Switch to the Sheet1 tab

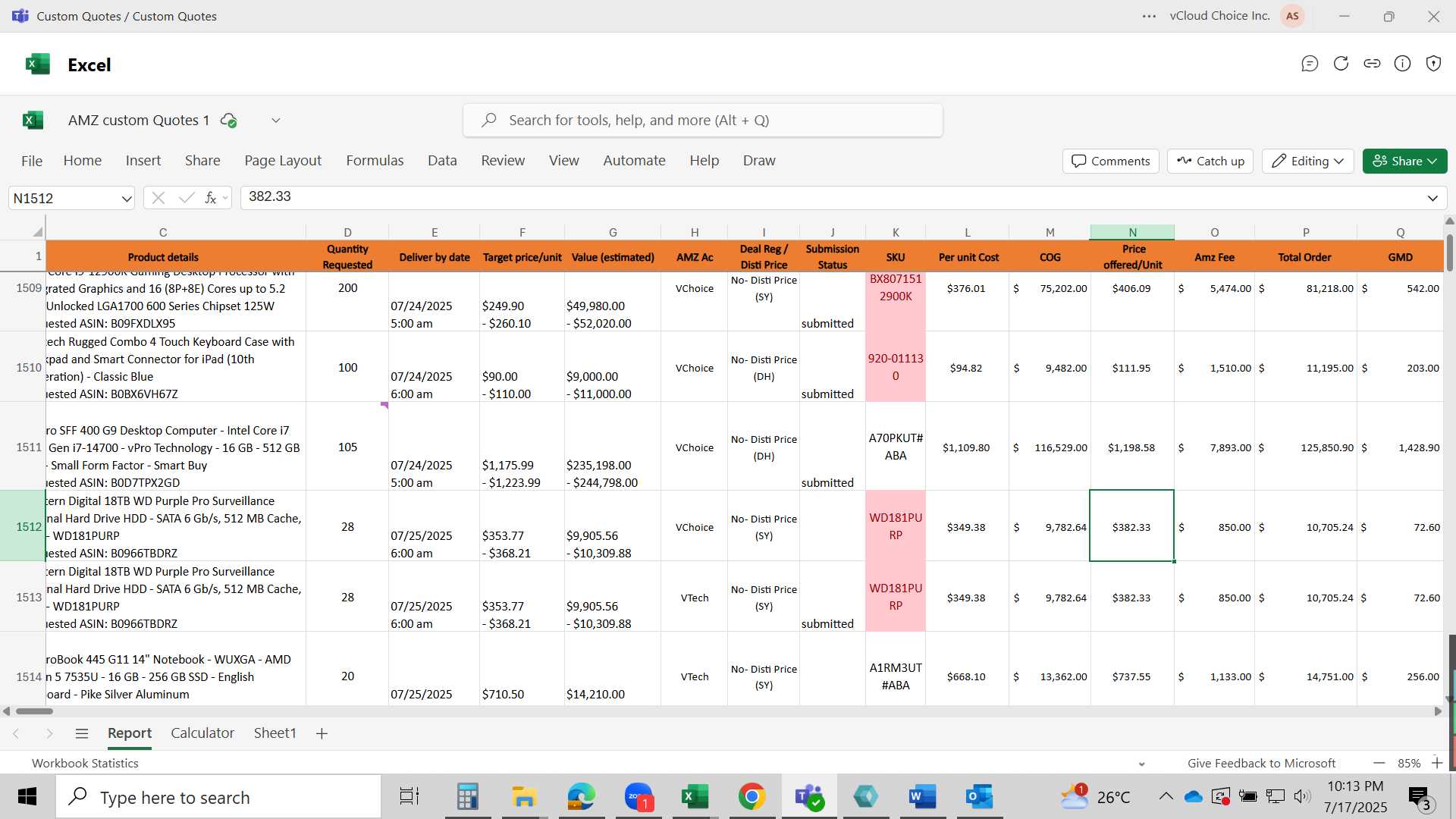tap(275, 733)
